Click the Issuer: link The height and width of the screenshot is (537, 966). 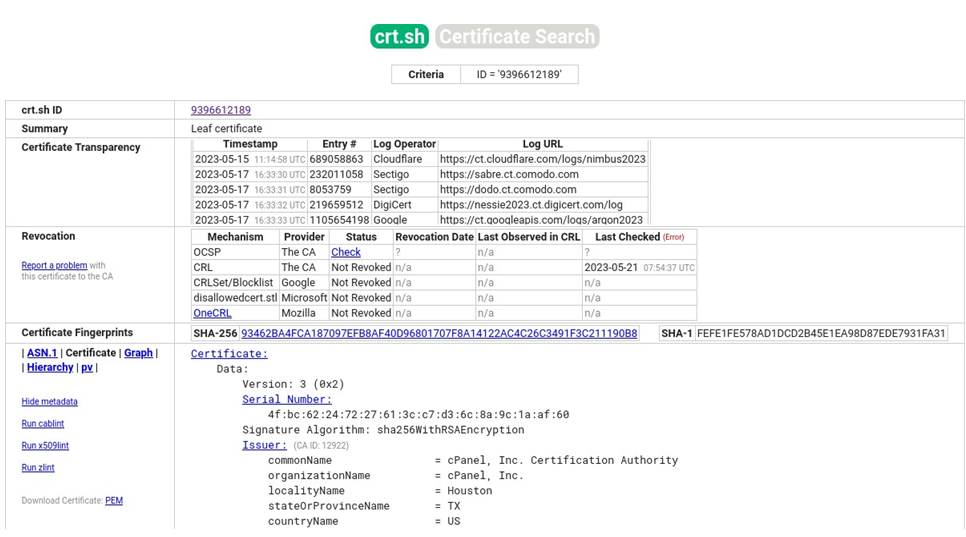coord(264,445)
